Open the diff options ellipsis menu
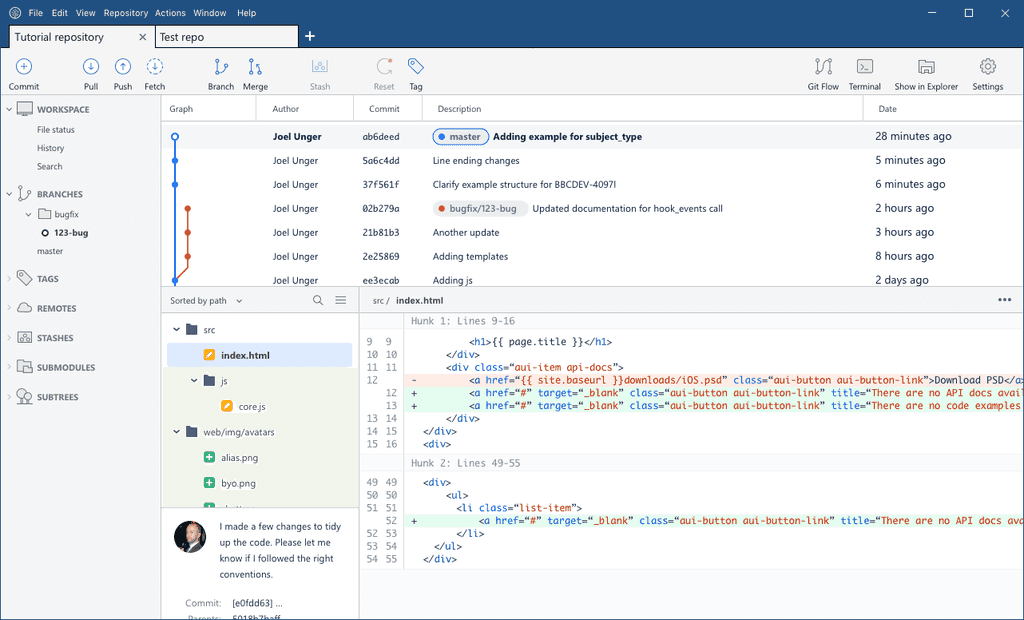The image size is (1024, 620). tap(1004, 299)
